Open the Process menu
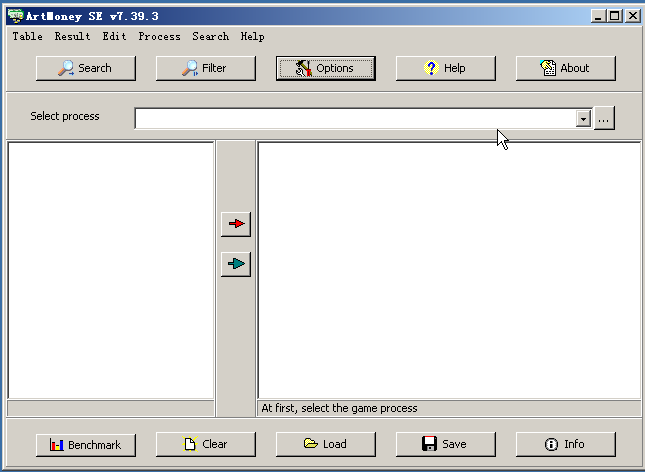The image size is (645, 472). pyautogui.click(x=159, y=36)
